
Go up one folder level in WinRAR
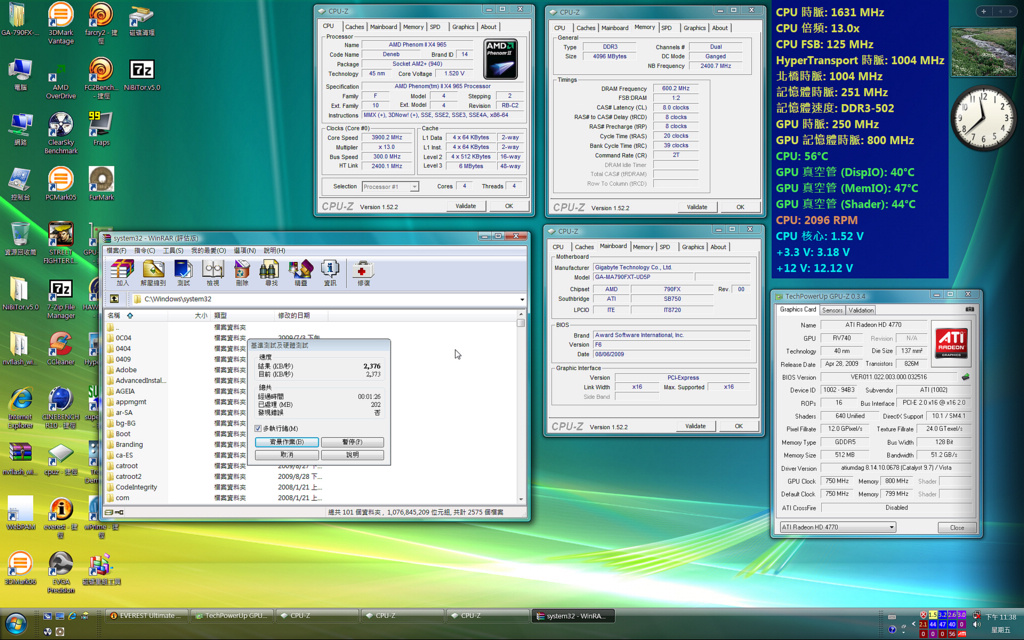coord(114,299)
